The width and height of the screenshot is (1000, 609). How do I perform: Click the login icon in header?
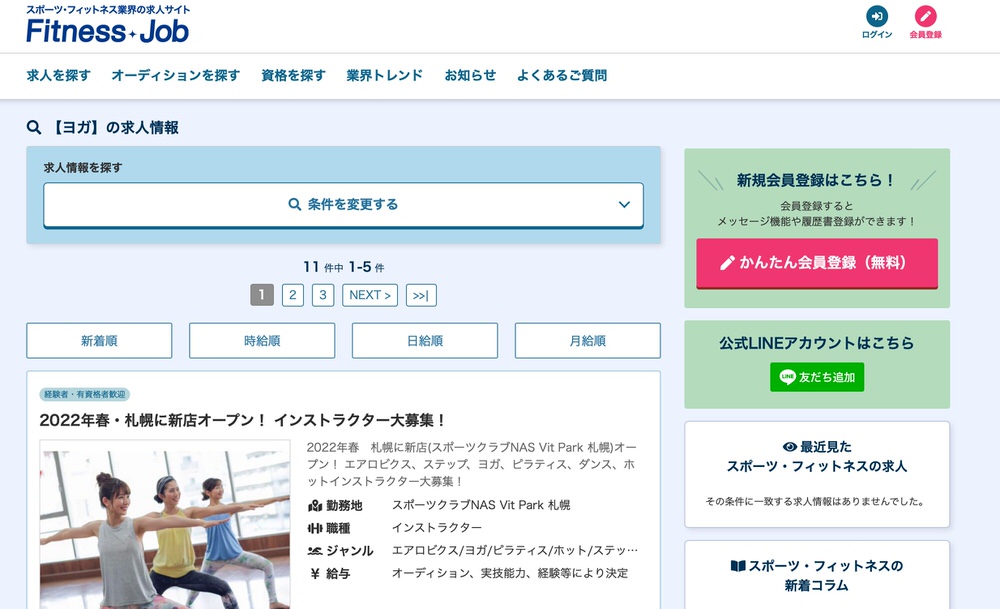[876, 16]
